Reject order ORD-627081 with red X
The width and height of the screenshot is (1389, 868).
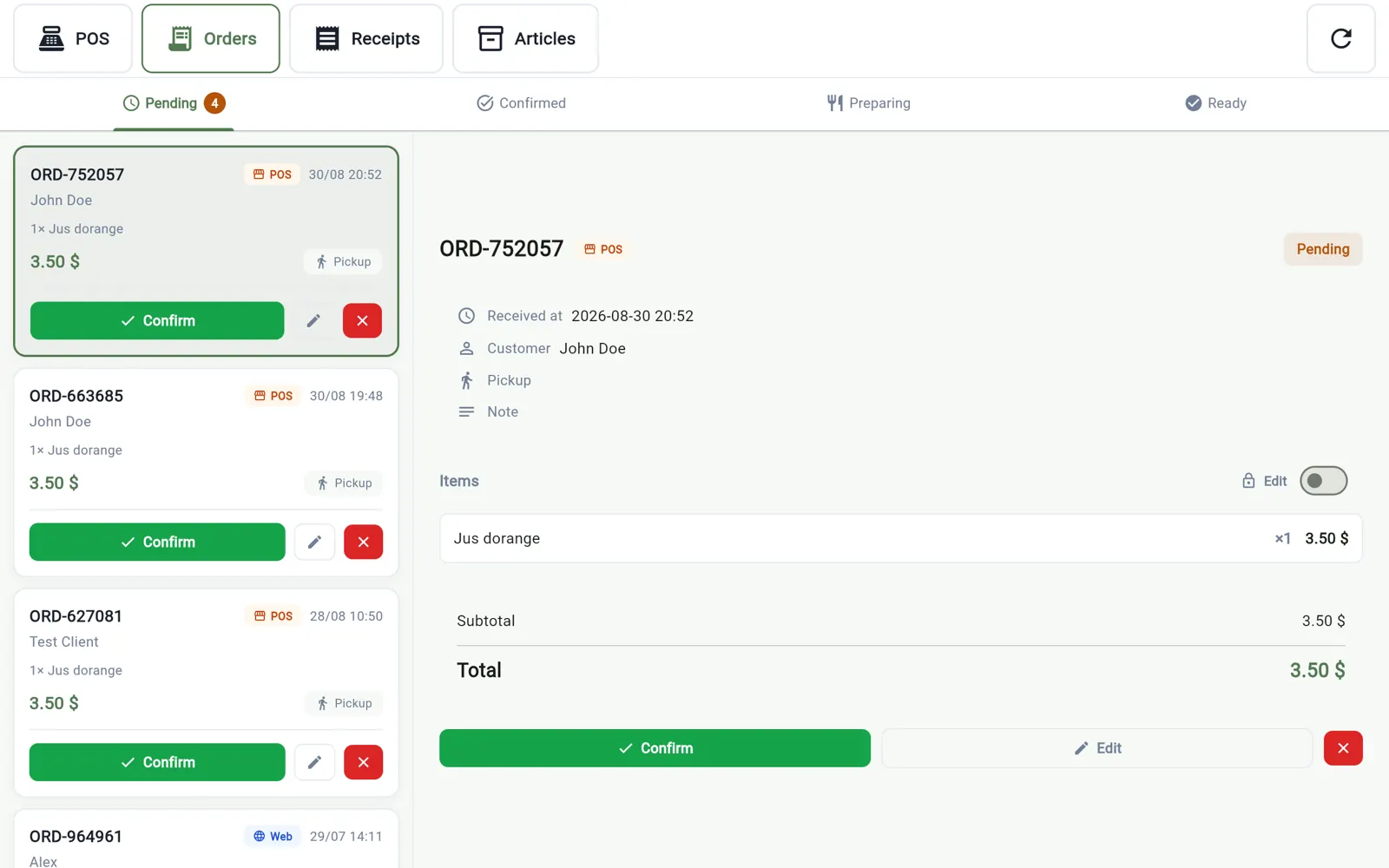coord(363,762)
